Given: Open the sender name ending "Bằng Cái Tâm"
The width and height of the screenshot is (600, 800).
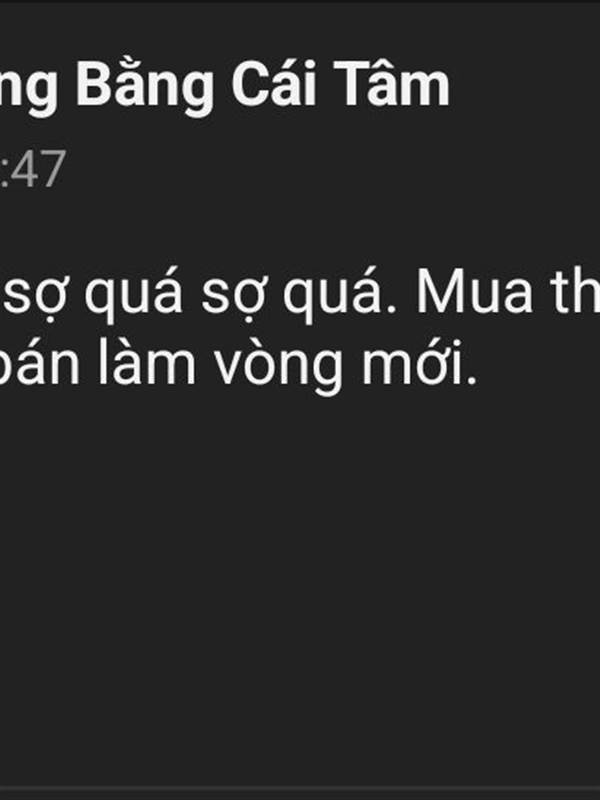Looking at the screenshot, I should click(x=224, y=85).
